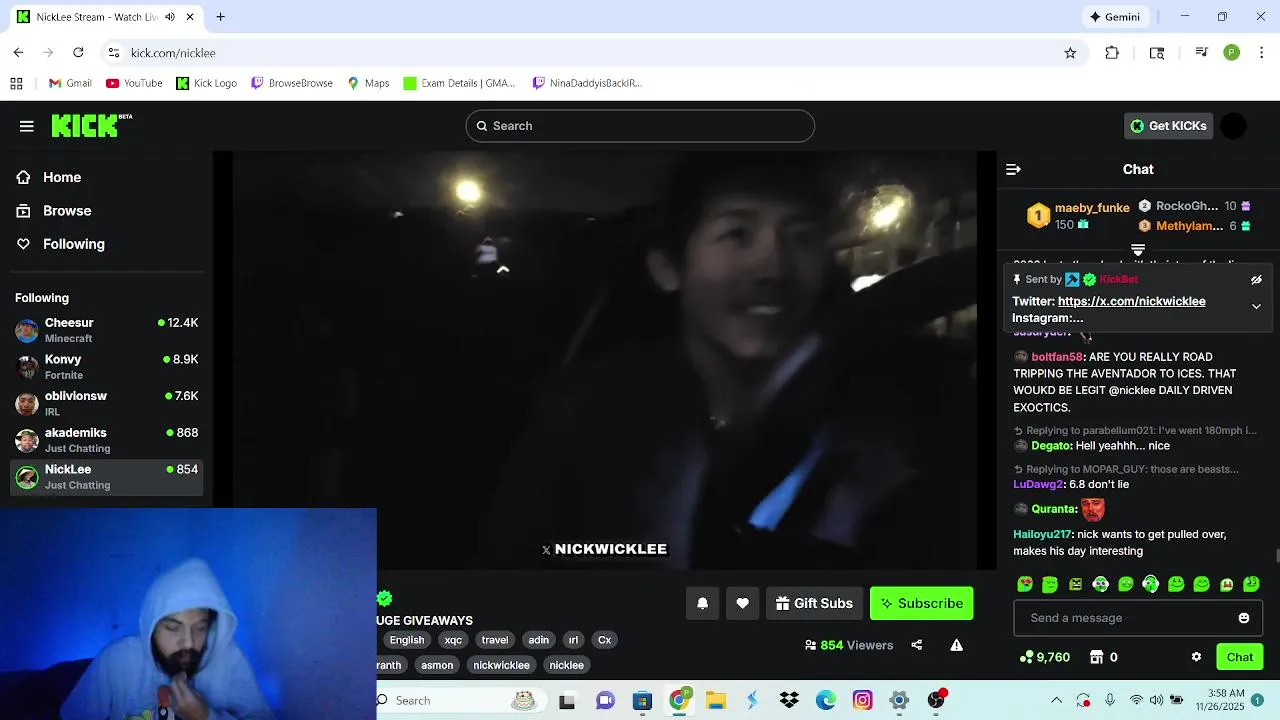The width and height of the screenshot is (1280, 720).
Task: Open File Explorer from taskbar
Action: coord(715,700)
